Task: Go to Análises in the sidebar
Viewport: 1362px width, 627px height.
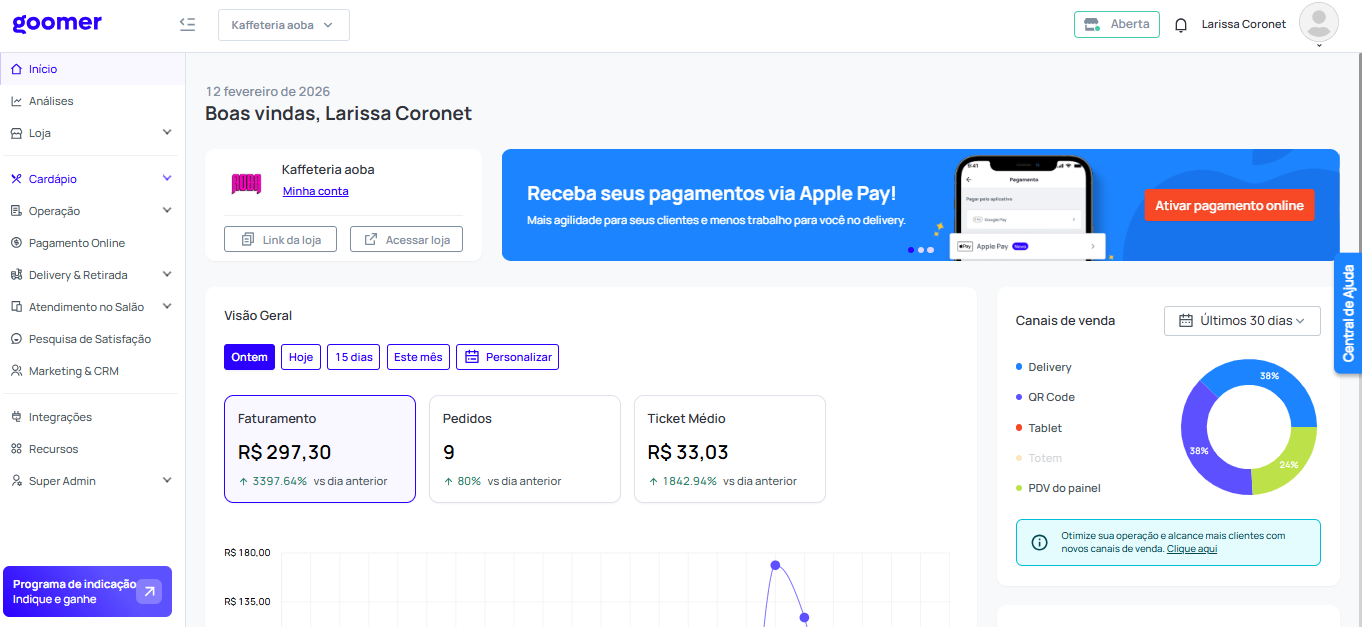Action: pyautogui.click(x=51, y=101)
